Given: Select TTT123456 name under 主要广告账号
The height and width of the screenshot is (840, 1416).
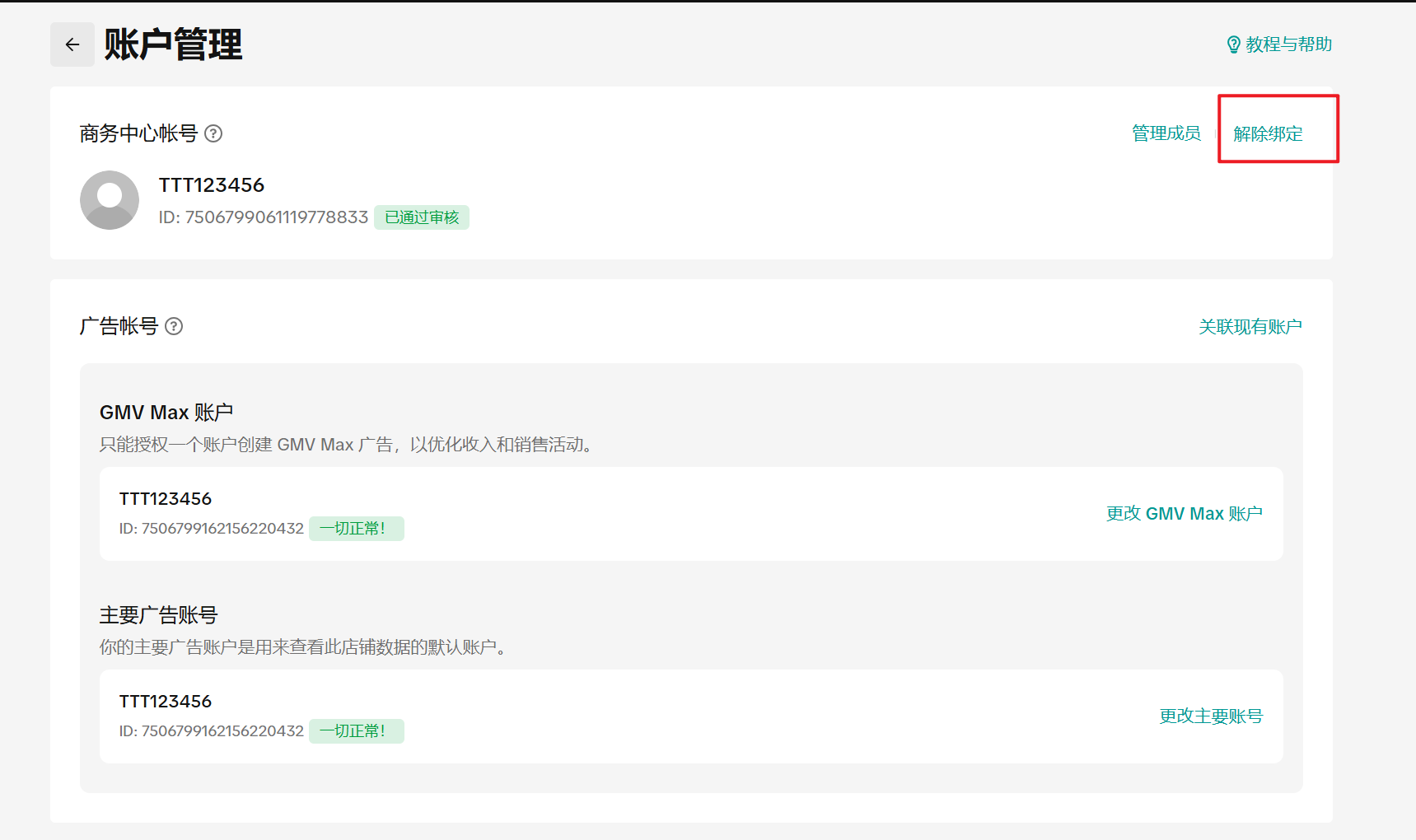Looking at the screenshot, I should click(x=166, y=702).
